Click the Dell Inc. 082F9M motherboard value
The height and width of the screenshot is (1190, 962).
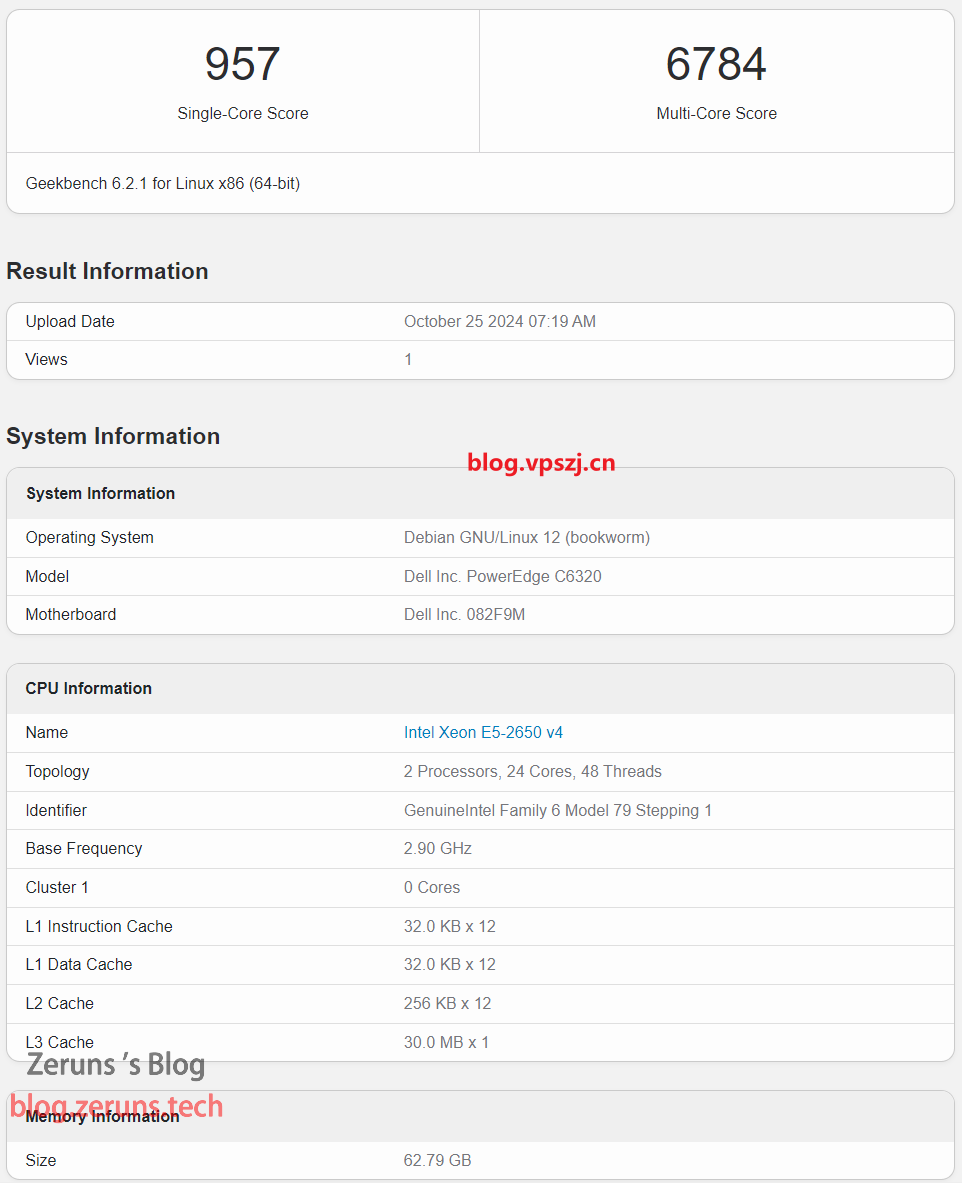tap(464, 615)
